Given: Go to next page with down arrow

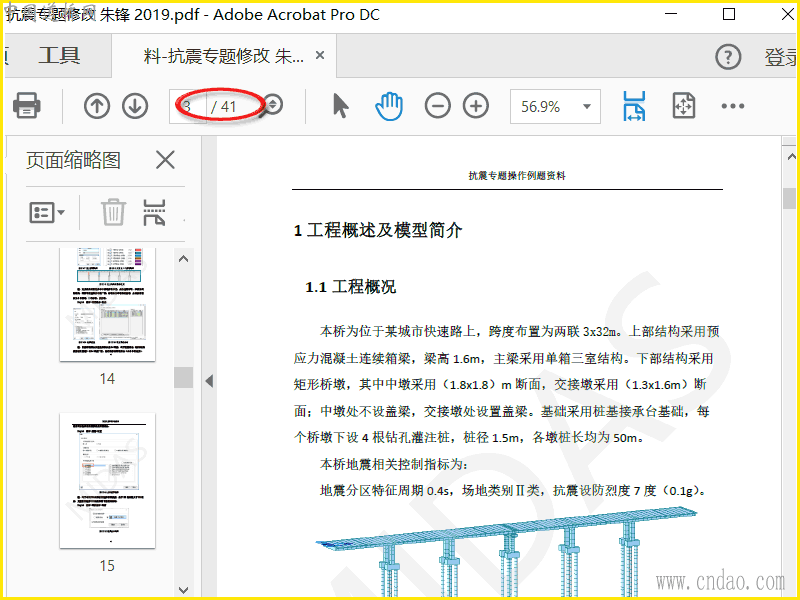Looking at the screenshot, I should tap(135, 106).
